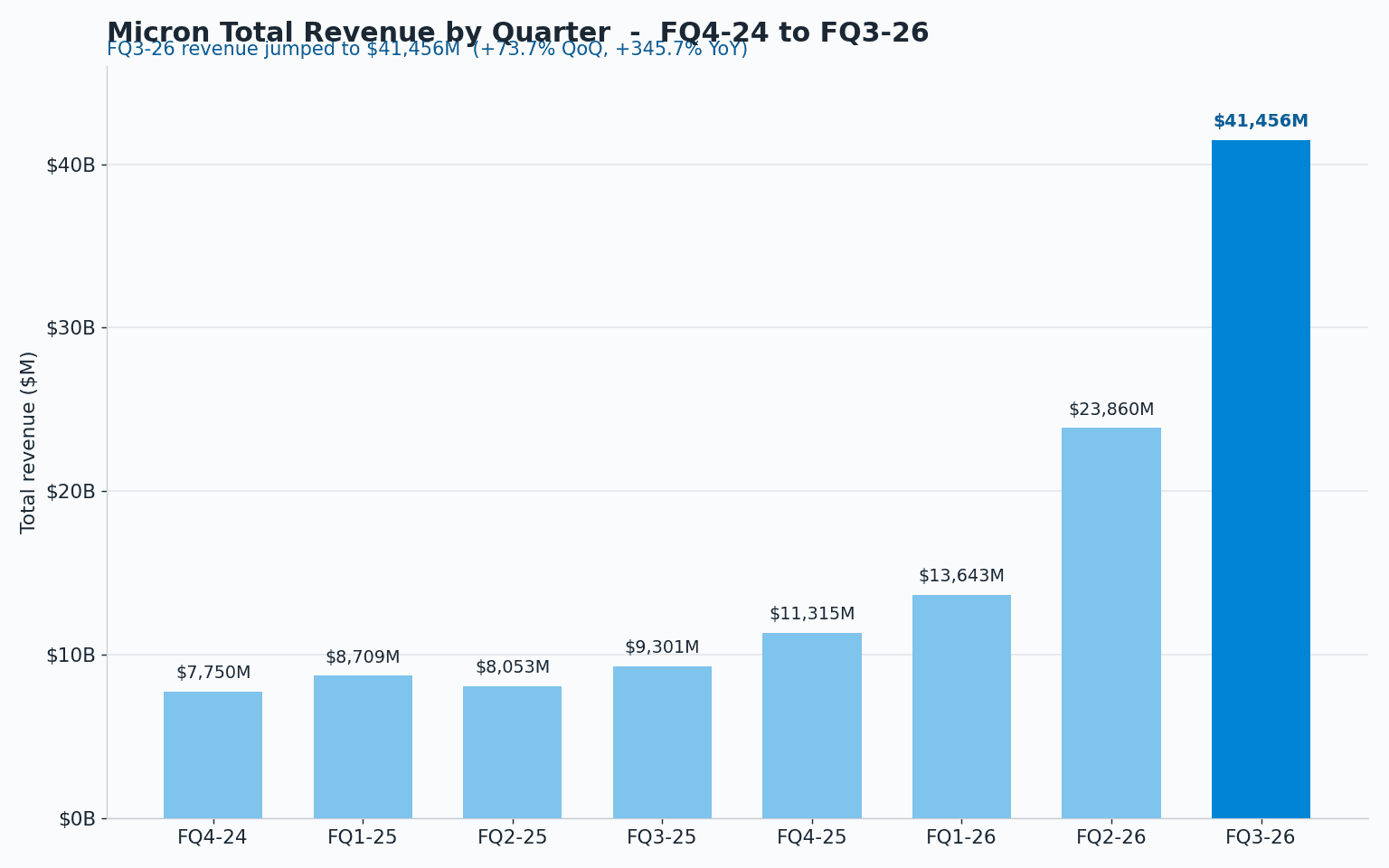The image size is (1389, 868).
Task: Pick the revenue bar for FQ1-26
Action: [961, 706]
